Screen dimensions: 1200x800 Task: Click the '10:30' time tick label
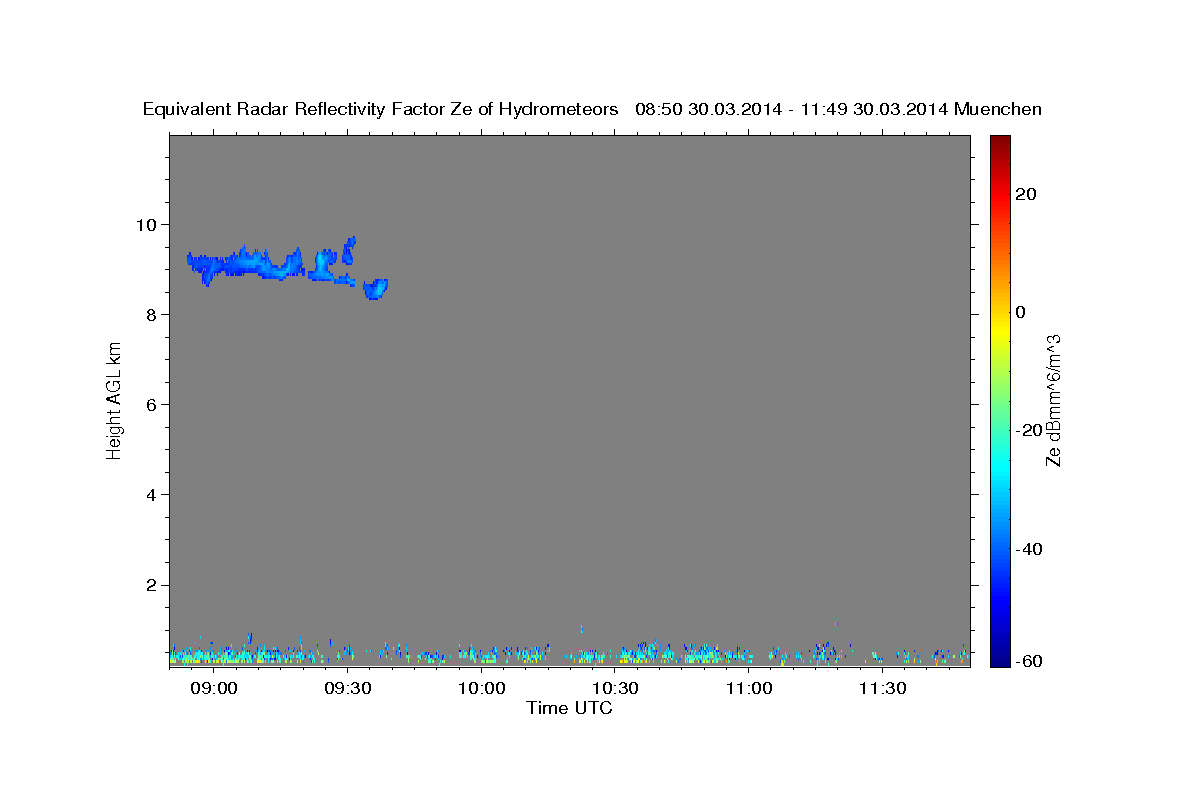point(615,689)
